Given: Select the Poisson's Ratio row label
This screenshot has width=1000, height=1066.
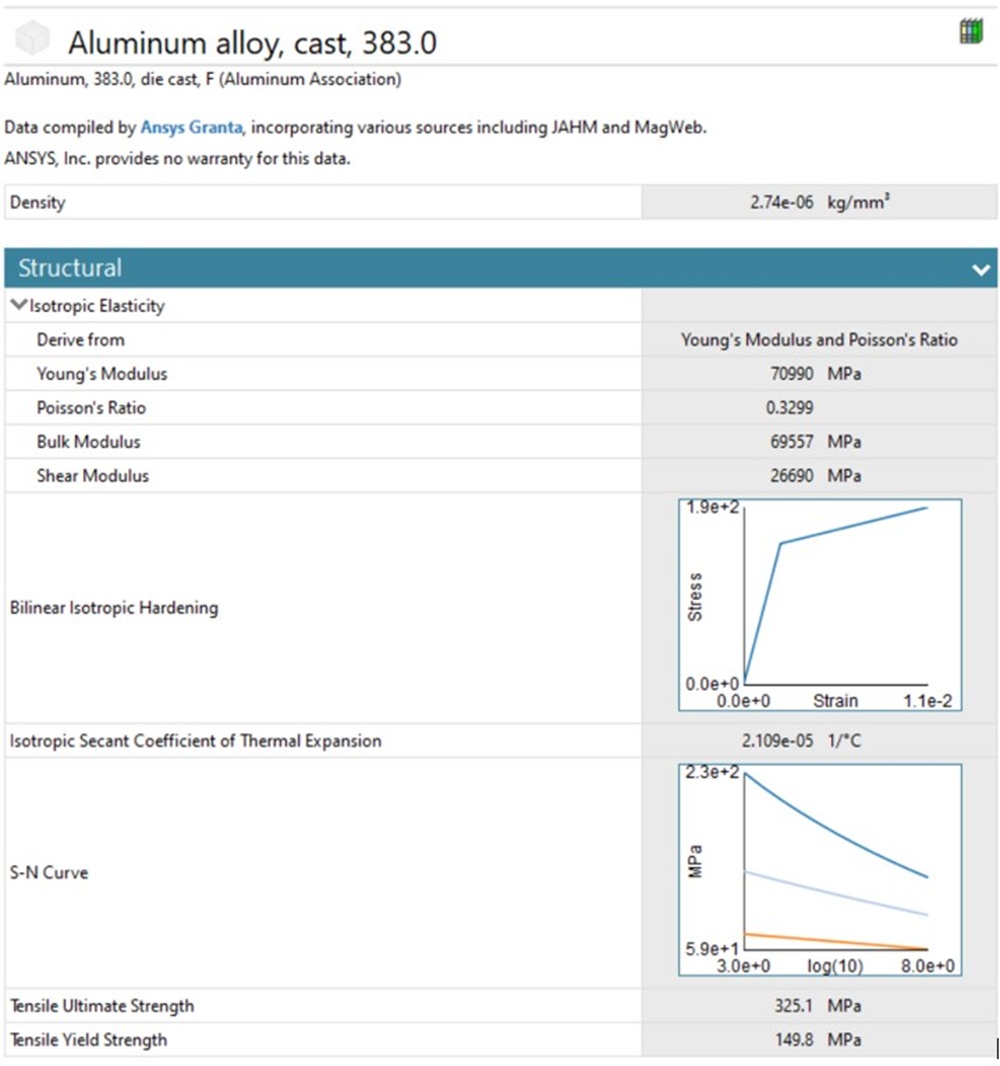Looking at the screenshot, I should [91, 408].
